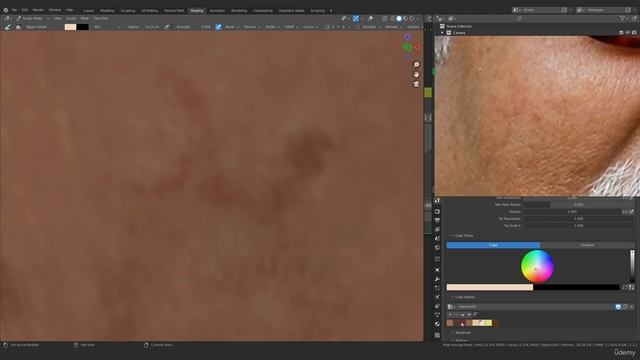Open the Modifiers wrench tab
640x360 pixels.
point(437,279)
